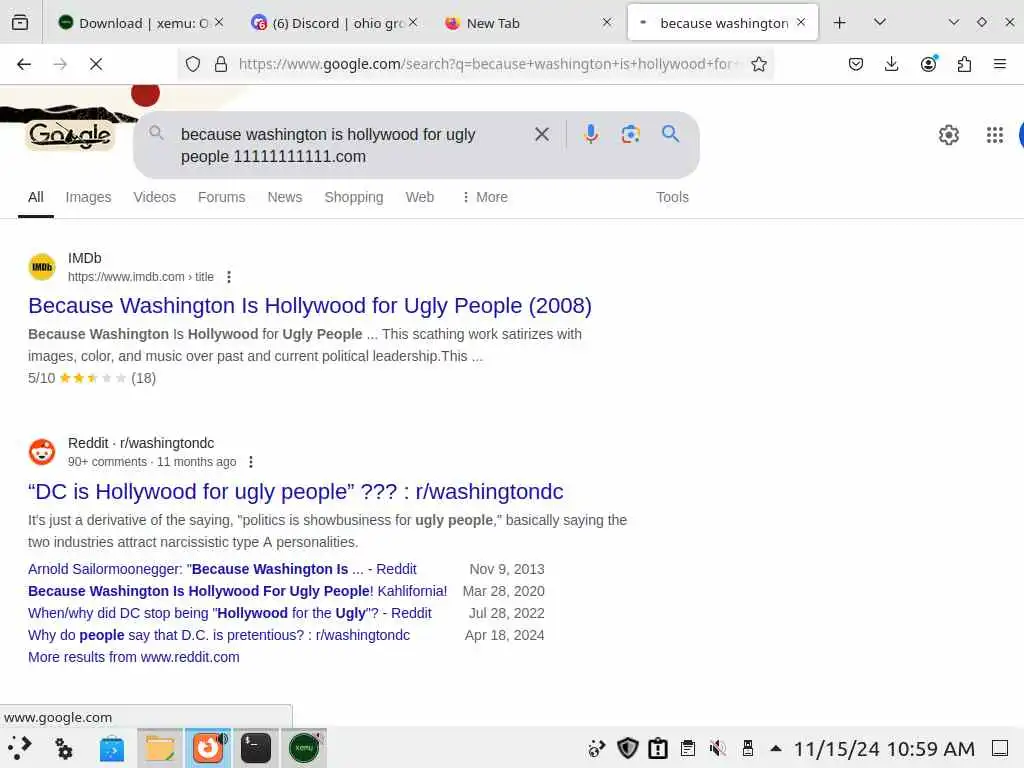Bookmark this page with the star

click(758, 64)
